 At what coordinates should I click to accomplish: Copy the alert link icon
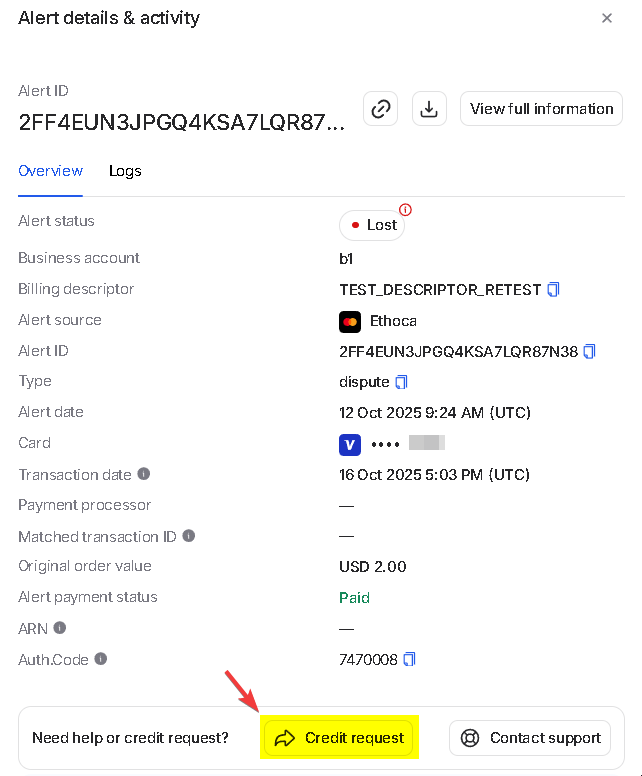pos(380,109)
